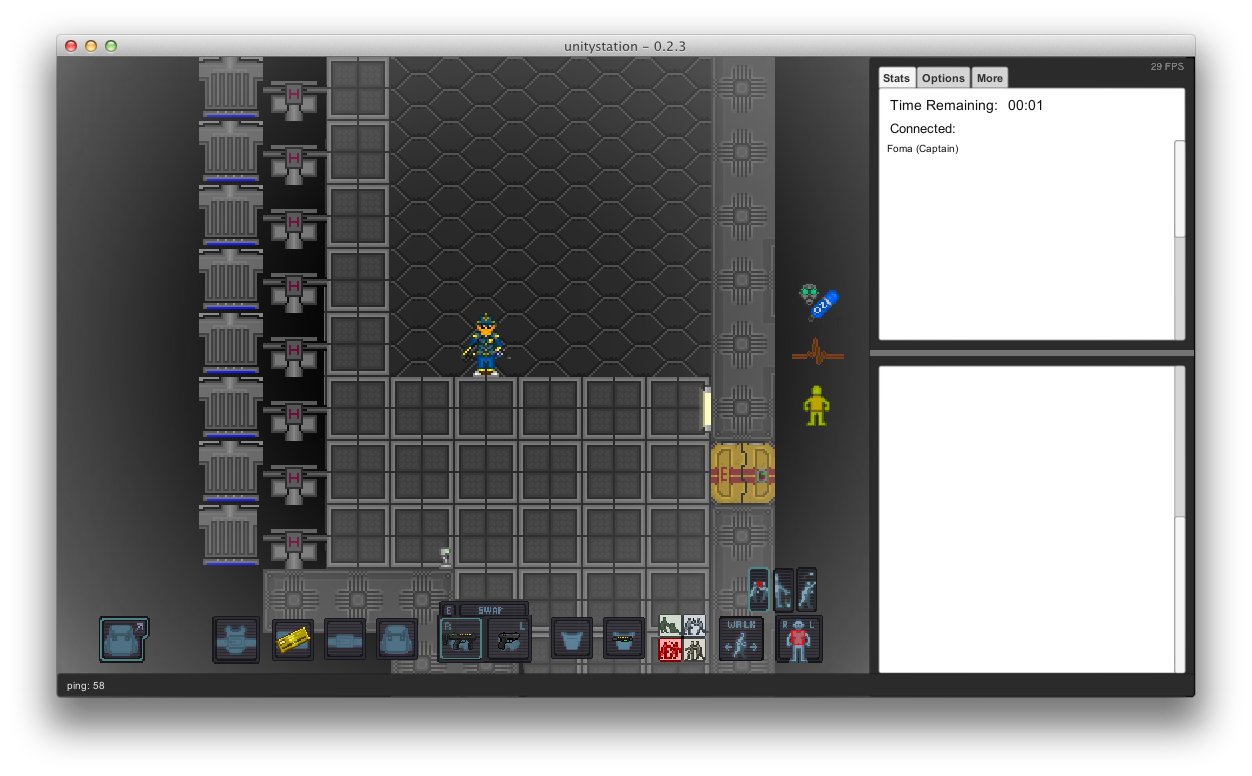Toggle the WALK movement mode
Screen dimensions: 1252x776
pyautogui.click(x=739, y=638)
